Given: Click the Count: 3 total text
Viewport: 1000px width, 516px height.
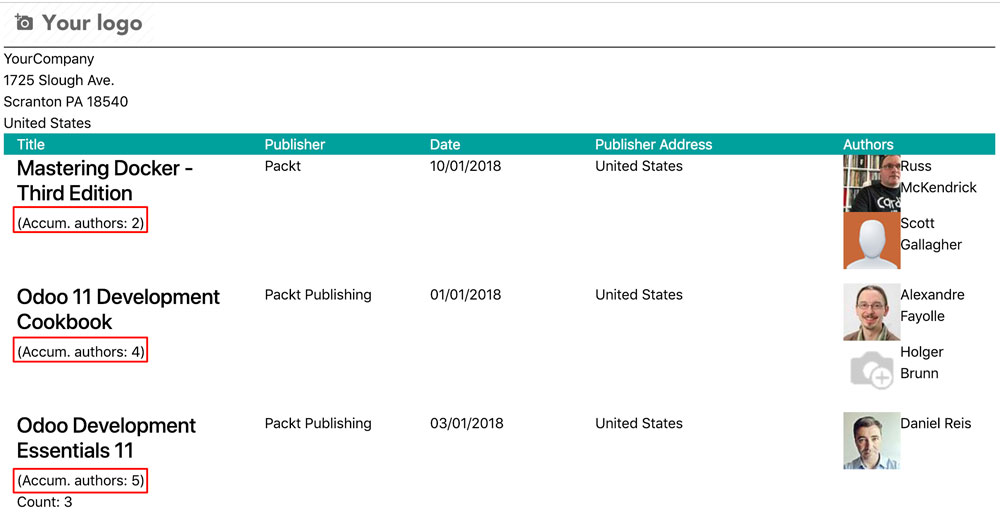Looking at the screenshot, I should pos(44,502).
